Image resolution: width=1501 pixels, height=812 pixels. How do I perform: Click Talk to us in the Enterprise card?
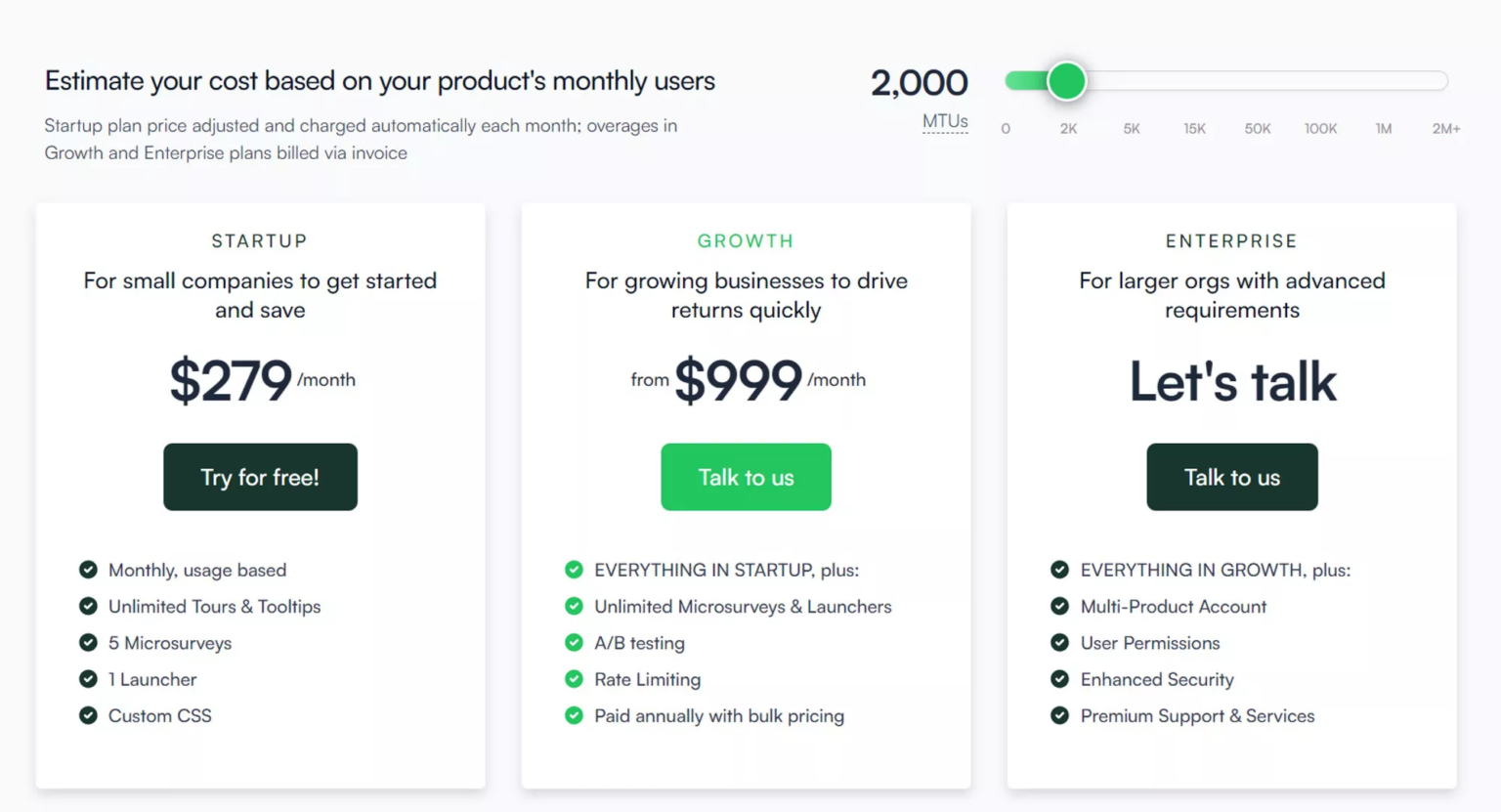click(1231, 477)
